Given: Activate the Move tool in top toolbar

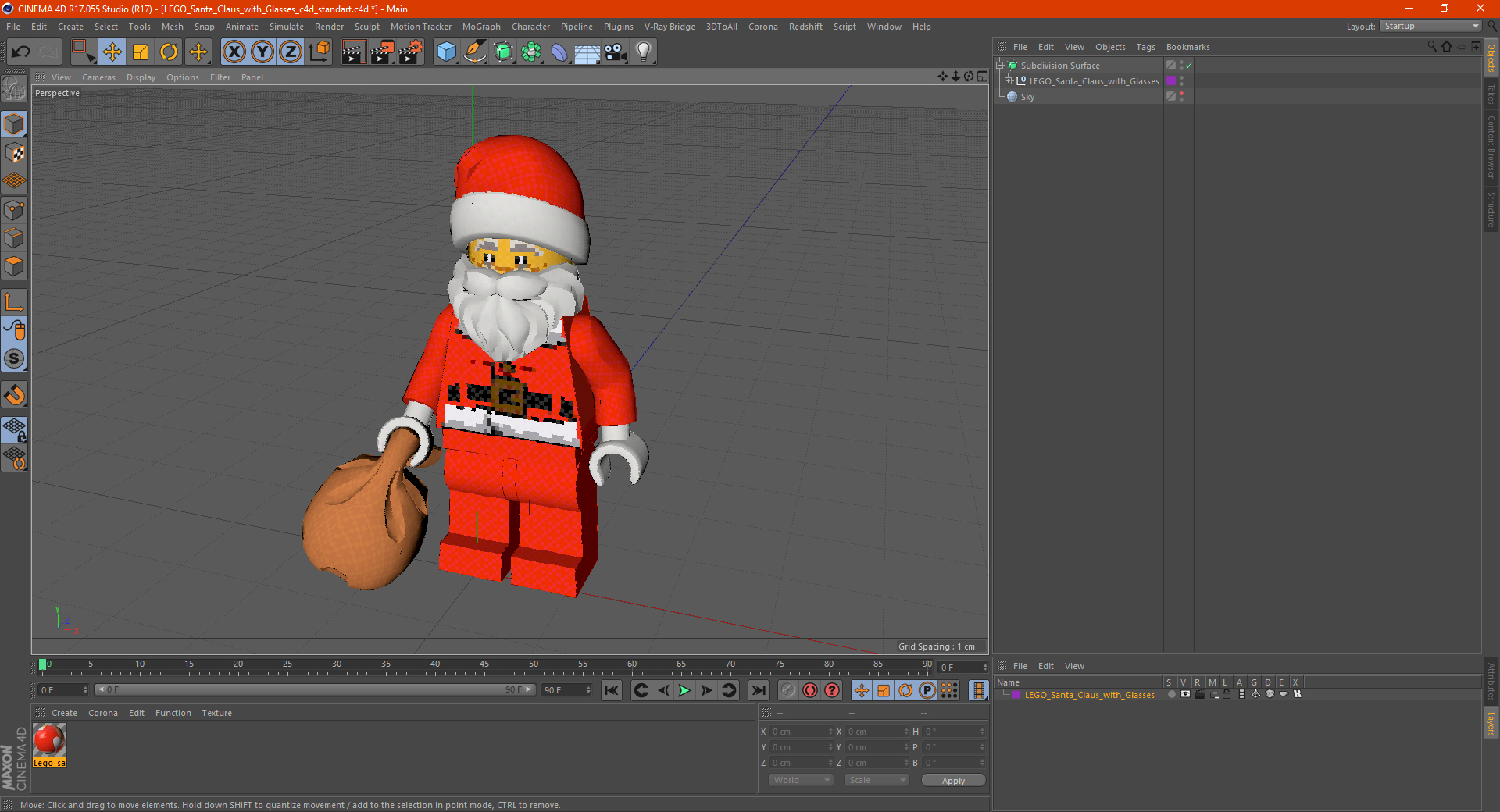Looking at the screenshot, I should click(112, 52).
